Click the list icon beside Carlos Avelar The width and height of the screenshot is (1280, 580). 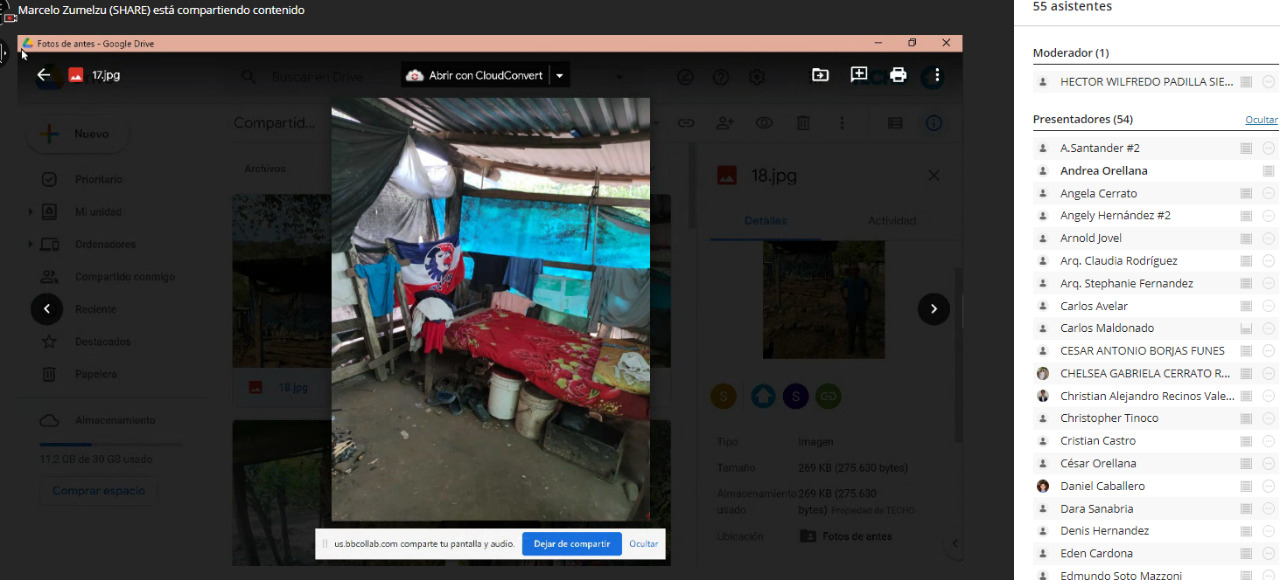[x=1246, y=306]
